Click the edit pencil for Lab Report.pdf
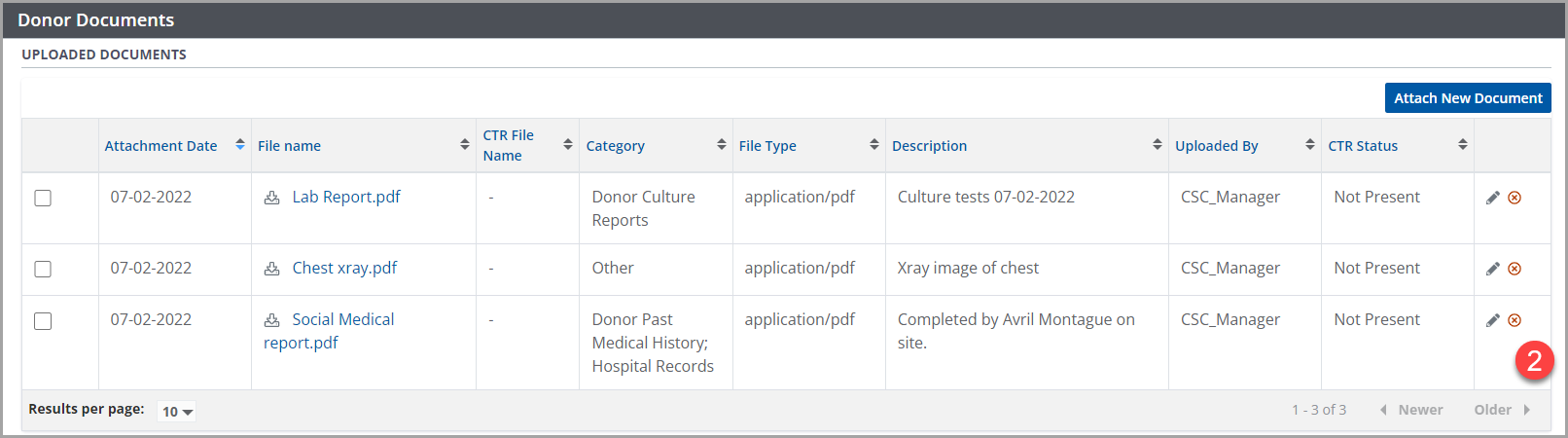This screenshot has width=1568, height=438. click(x=1492, y=198)
